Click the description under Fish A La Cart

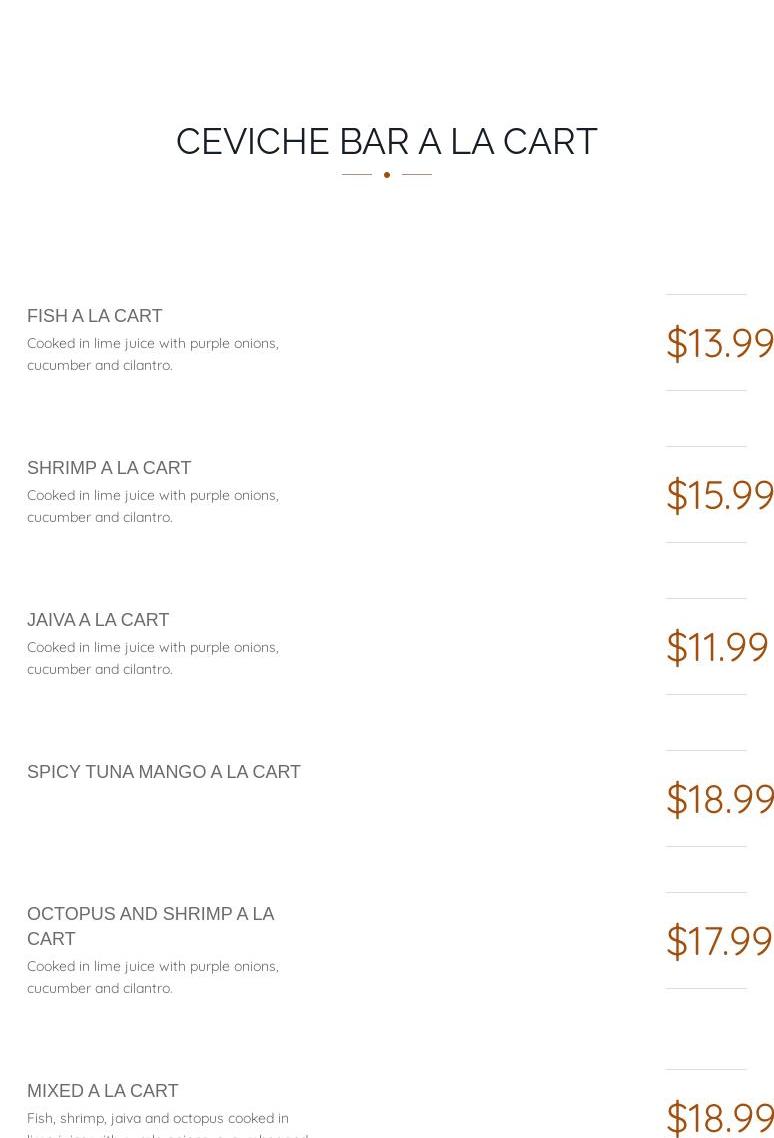tap(153, 354)
